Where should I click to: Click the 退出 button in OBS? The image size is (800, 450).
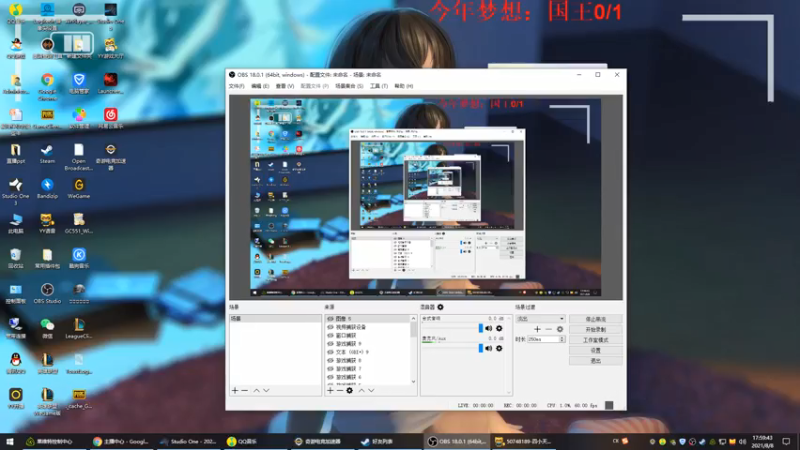coord(595,361)
